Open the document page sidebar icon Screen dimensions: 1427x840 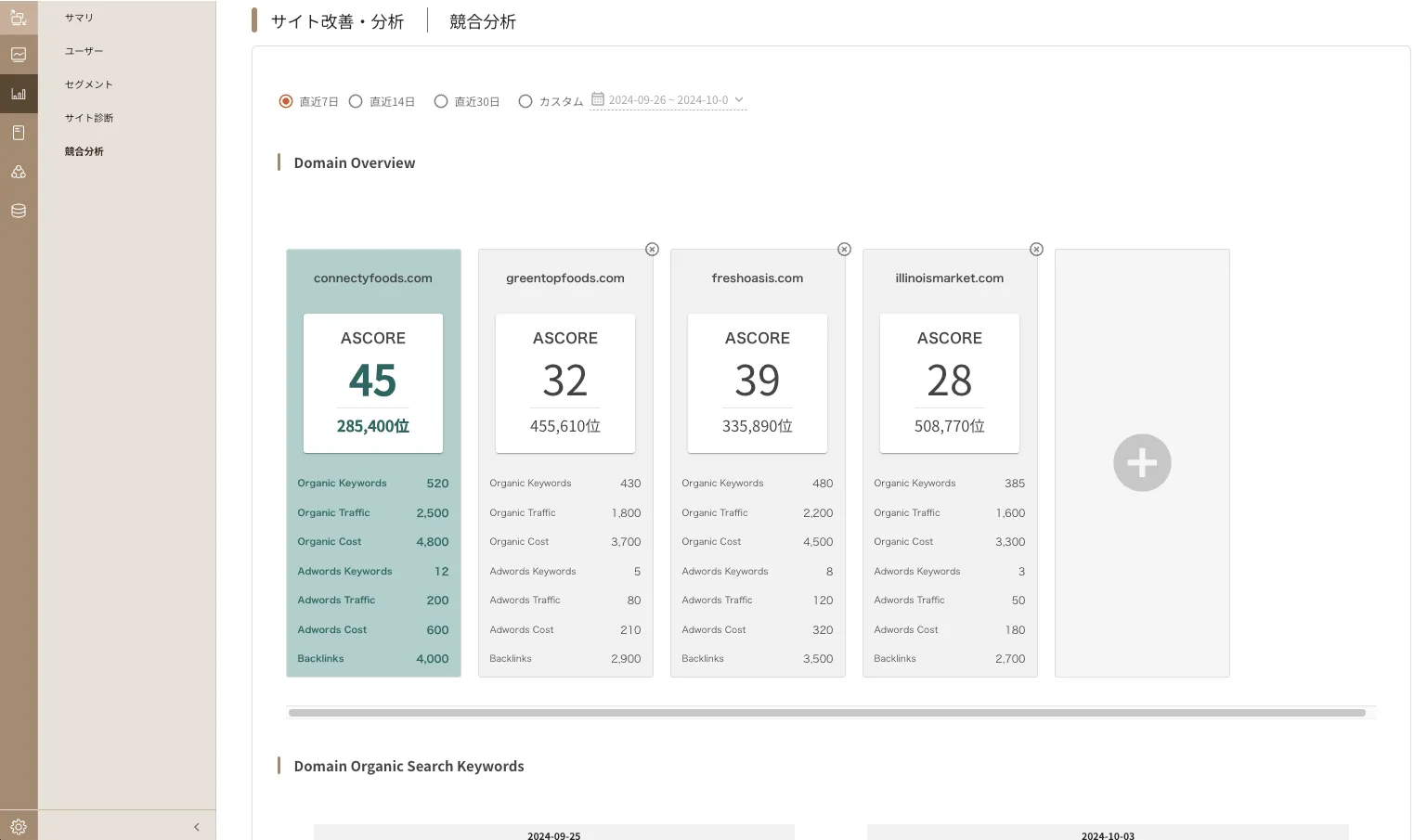(x=19, y=133)
